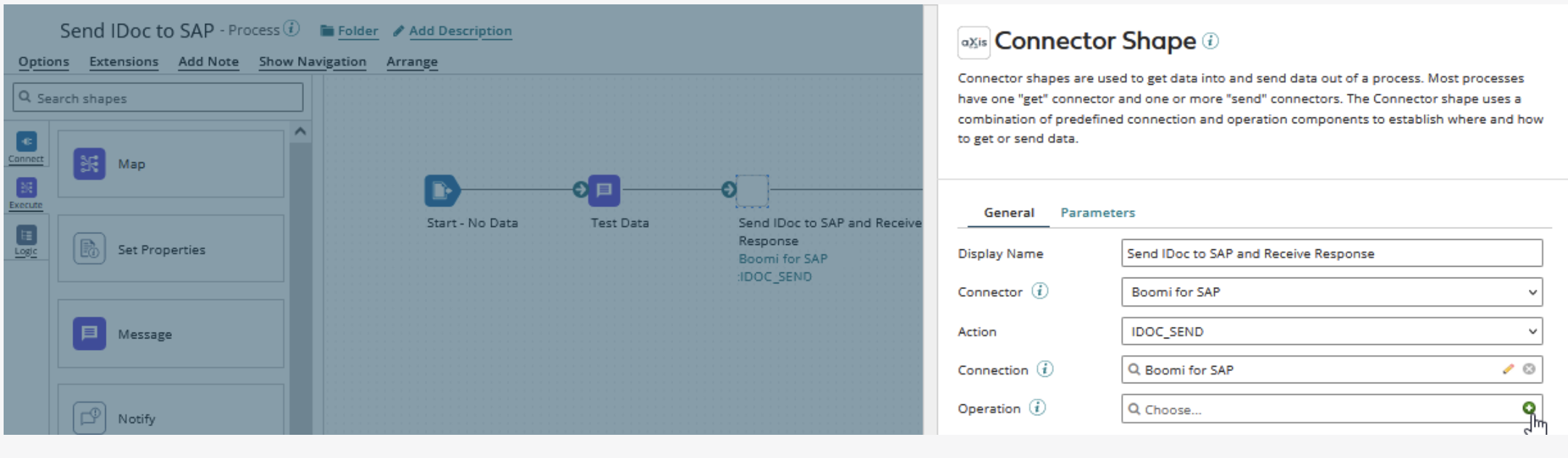Click the Folder link
Screen dimensions: 1568x458
[357, 30]
